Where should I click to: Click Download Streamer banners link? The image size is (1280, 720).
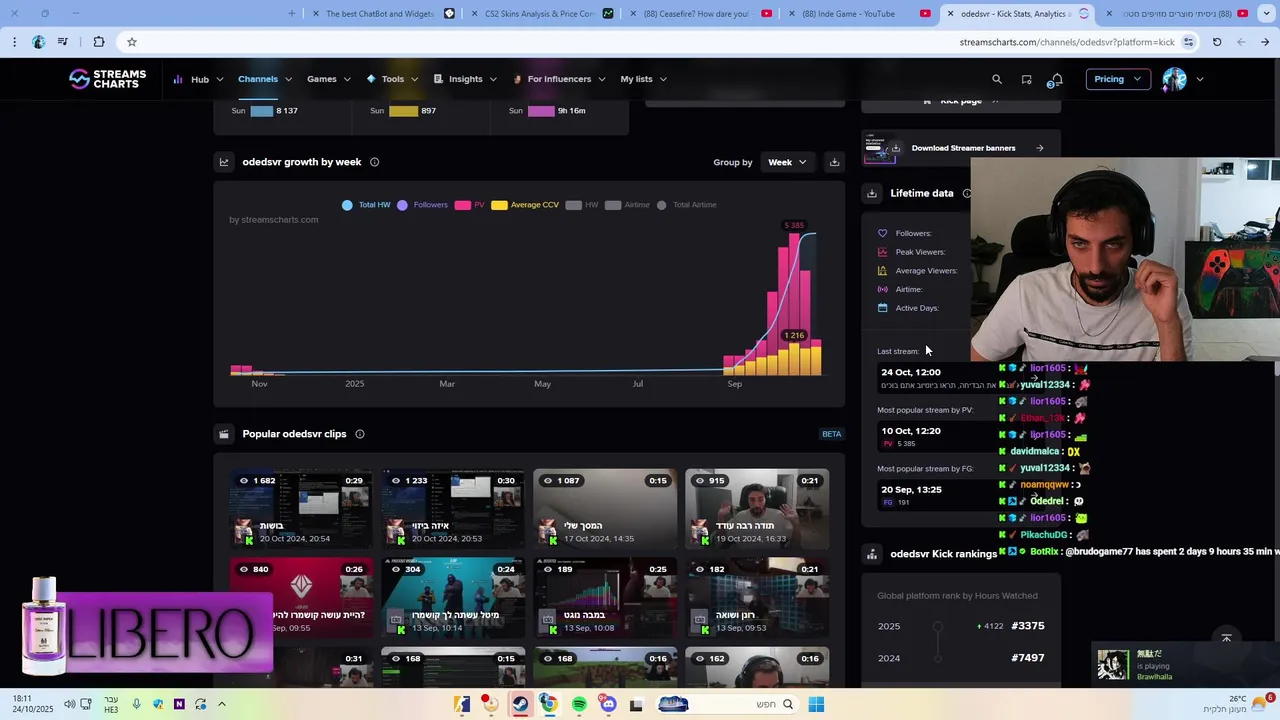pyautogui.click(x=963, y=148)
